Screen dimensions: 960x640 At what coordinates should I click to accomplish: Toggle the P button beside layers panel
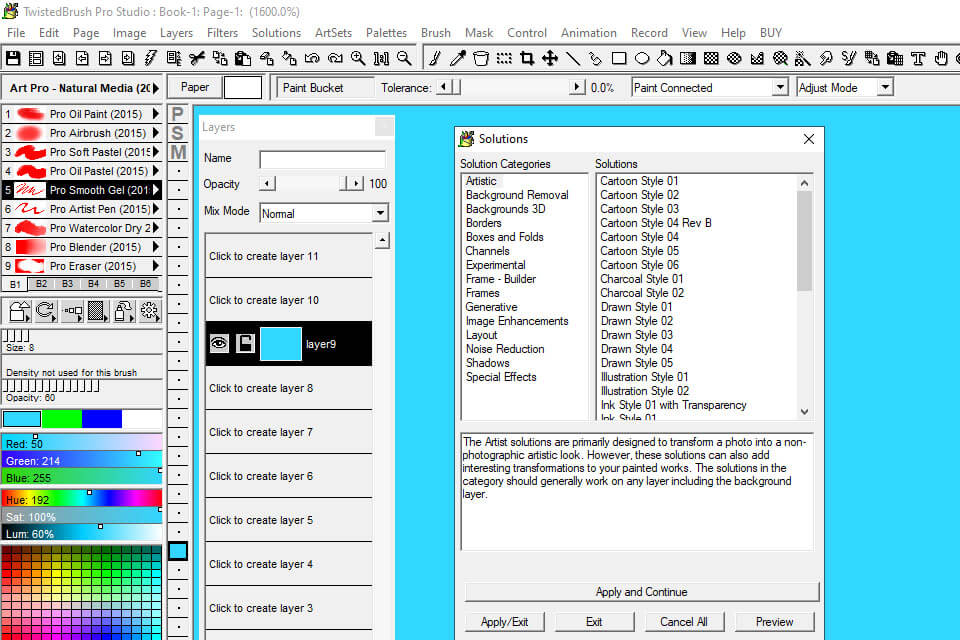(178, 114)
